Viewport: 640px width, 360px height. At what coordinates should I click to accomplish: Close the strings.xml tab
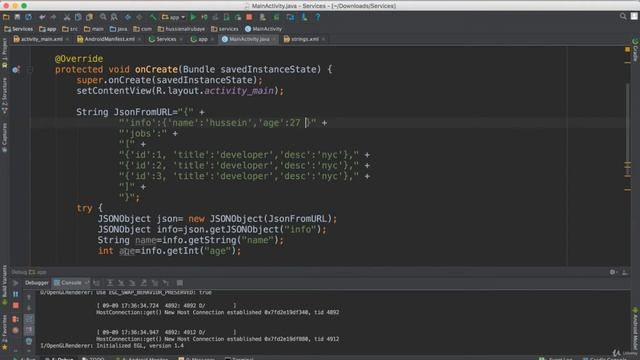pos(323,39)
